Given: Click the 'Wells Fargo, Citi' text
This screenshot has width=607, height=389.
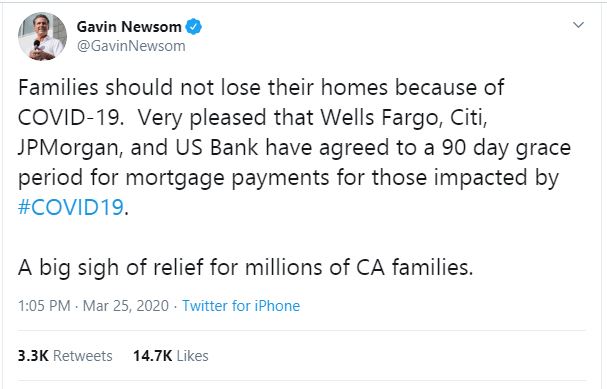Looking at the screenshot, I should 404,117.
